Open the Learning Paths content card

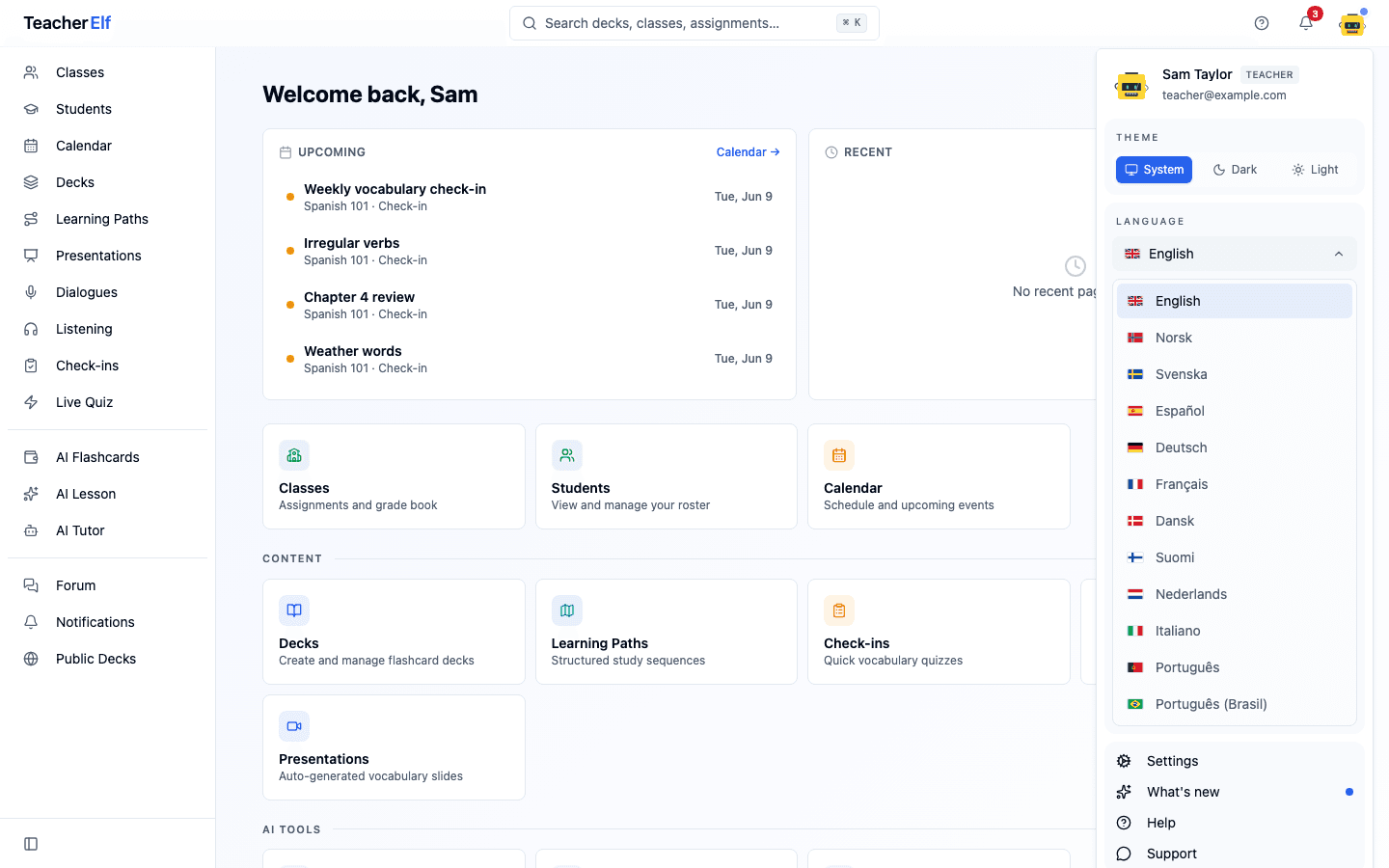(x=667, y=632)
